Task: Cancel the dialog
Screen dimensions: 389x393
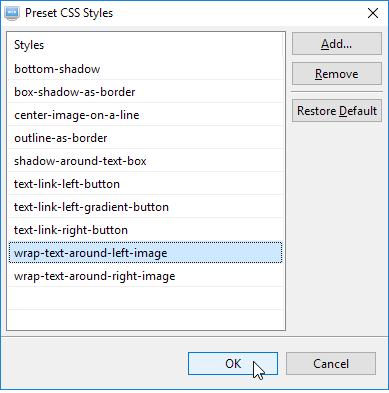Action: pyautogui.click(x=331, y=363)
